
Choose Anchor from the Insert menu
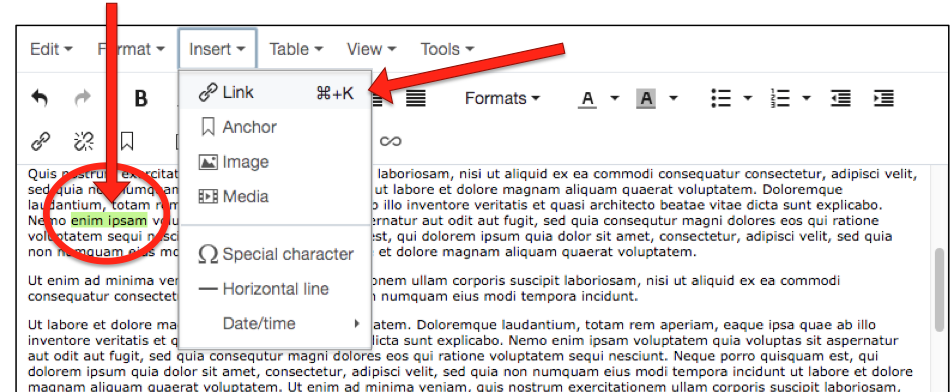[x=276, y=127]
